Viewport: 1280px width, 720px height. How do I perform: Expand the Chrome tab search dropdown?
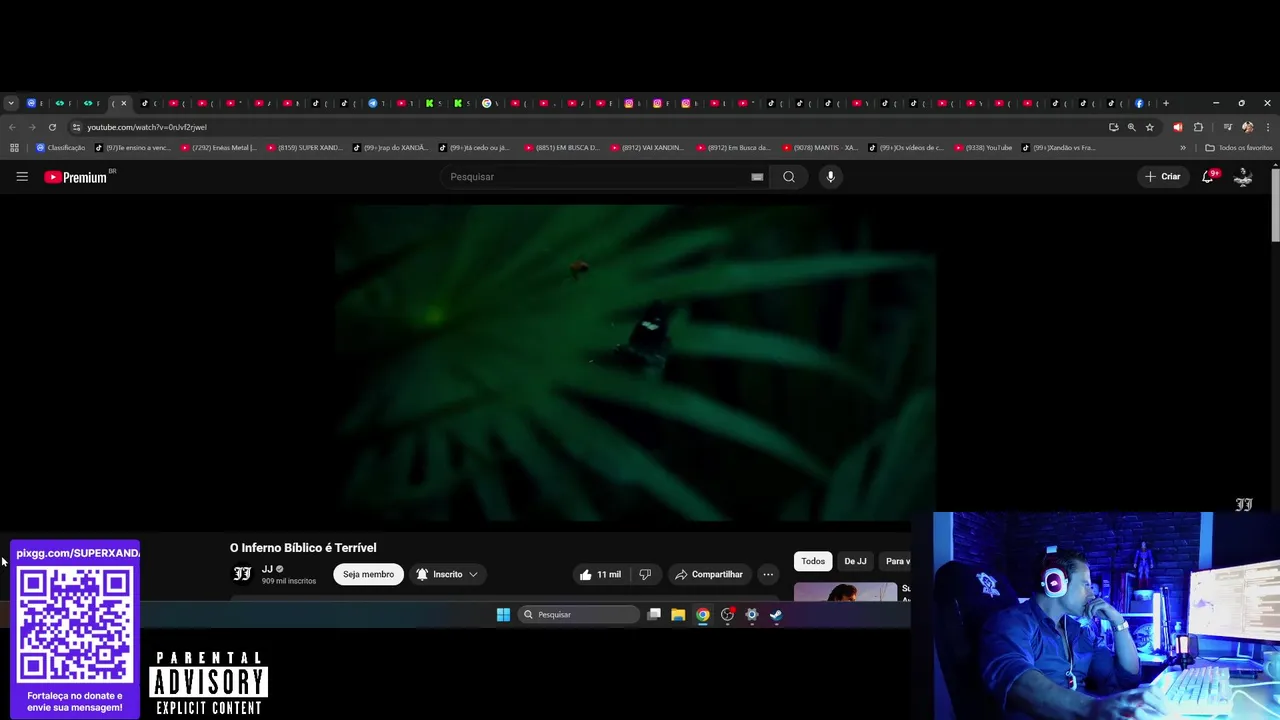click(11, 103)
